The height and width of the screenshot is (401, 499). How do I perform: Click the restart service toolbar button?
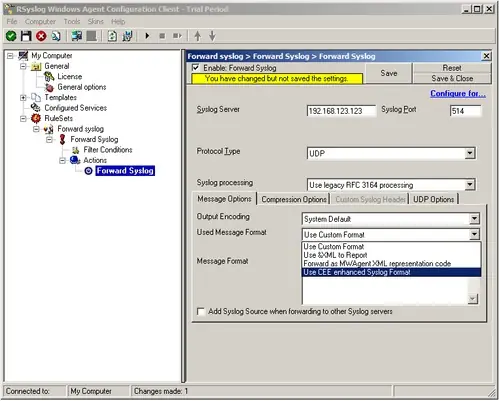pos(177,36)
